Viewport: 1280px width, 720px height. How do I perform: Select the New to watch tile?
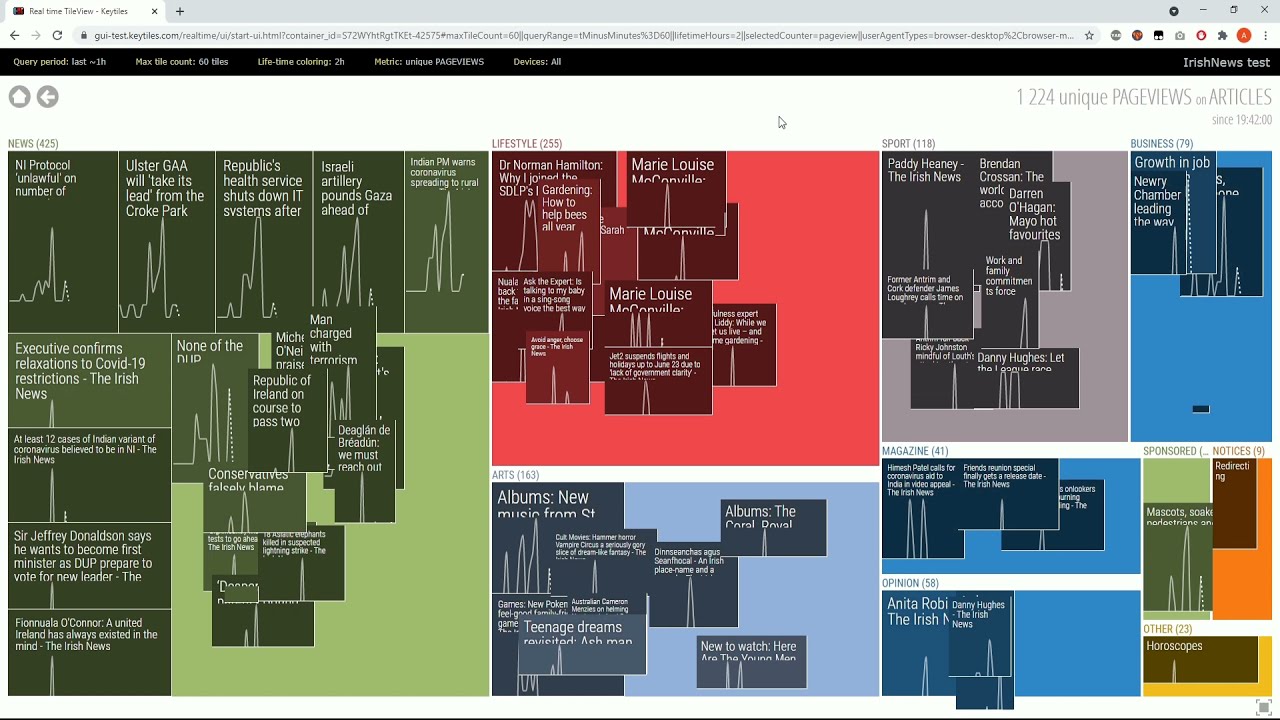751,661
